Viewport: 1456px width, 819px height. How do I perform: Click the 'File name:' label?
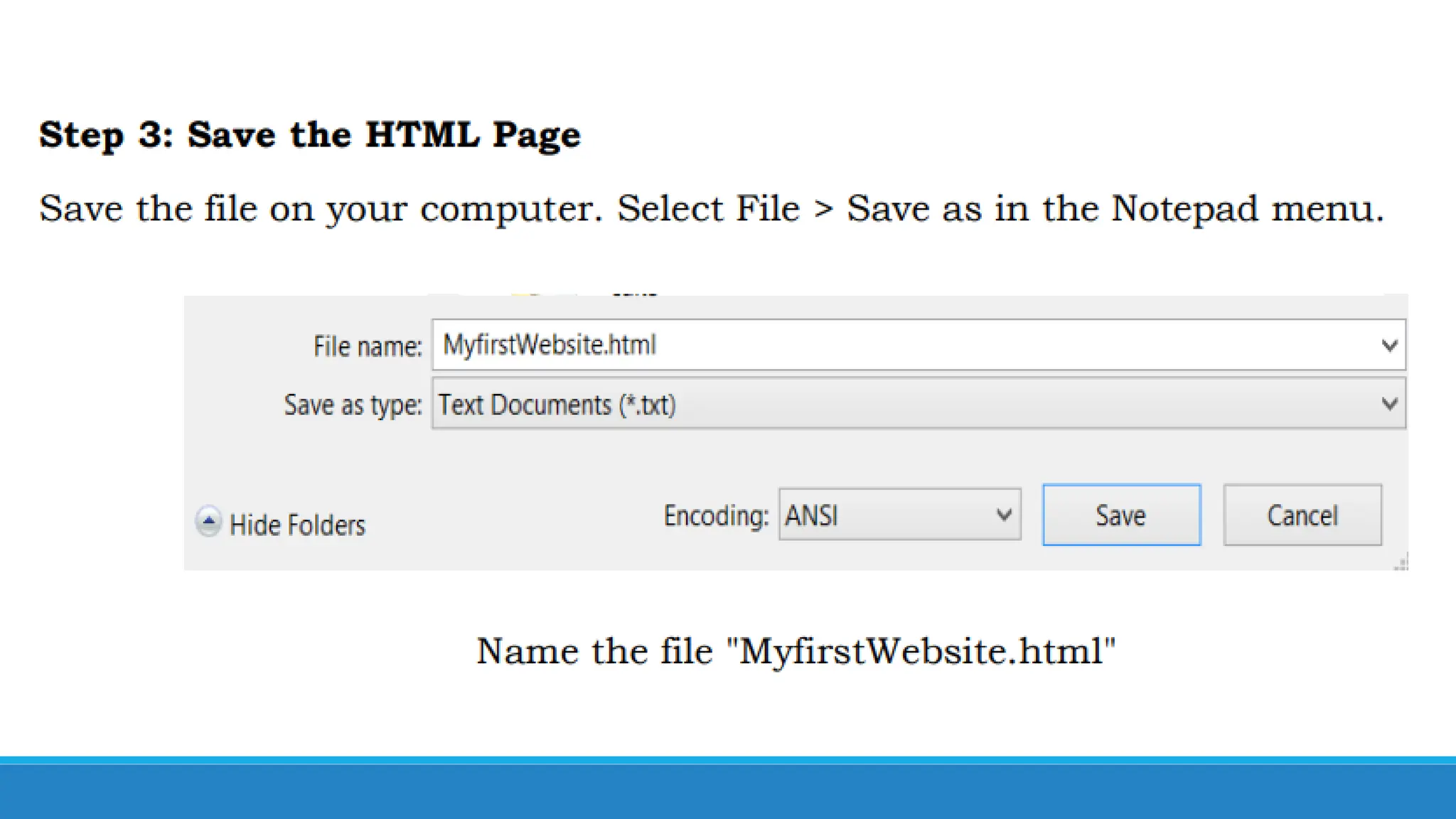(368, 346)
